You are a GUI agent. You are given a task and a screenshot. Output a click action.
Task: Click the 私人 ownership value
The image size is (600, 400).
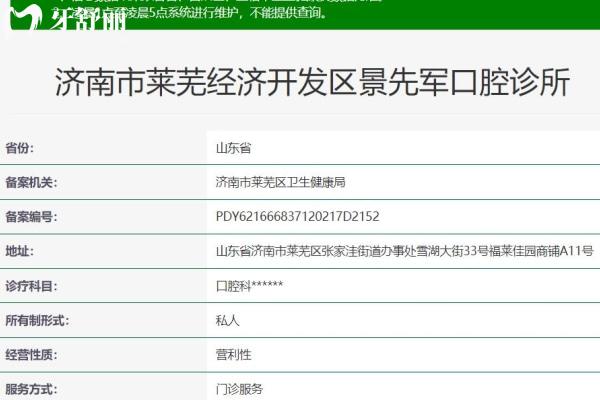pyautogui.click(x=227, y=321)
